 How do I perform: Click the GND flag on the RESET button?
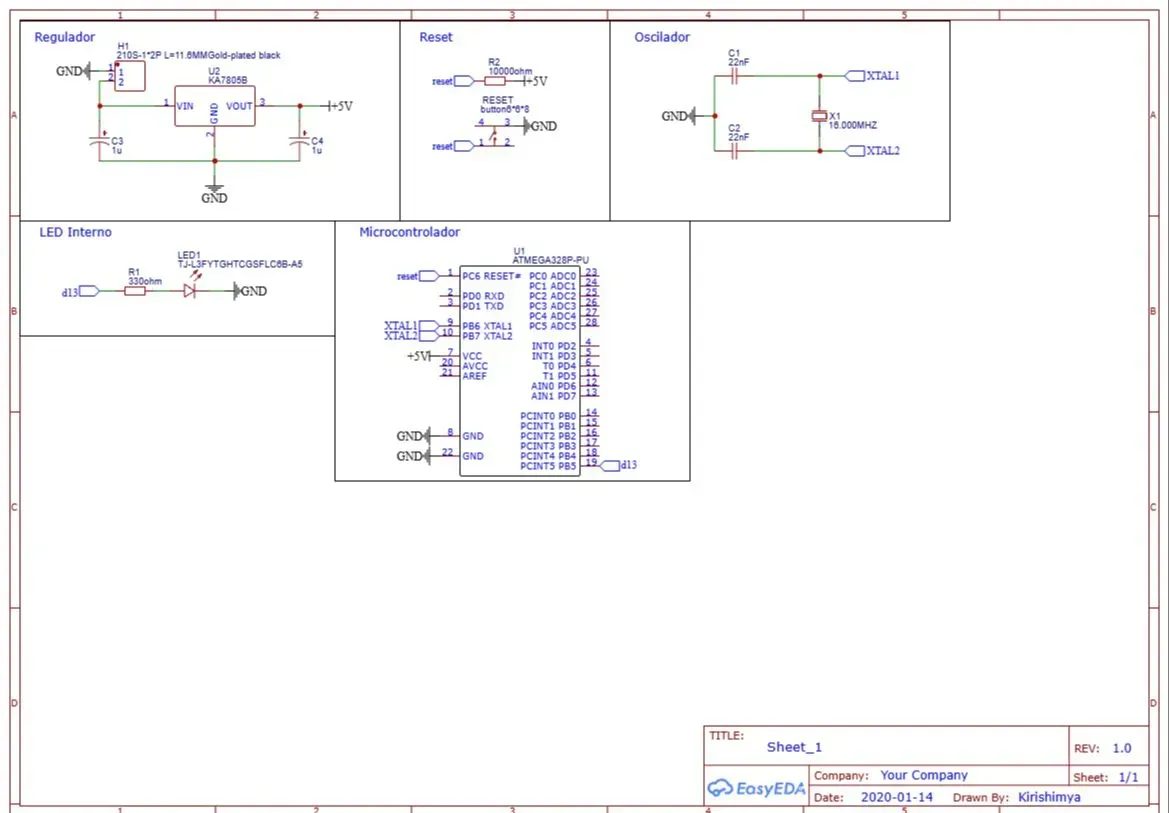(x=541, y=126)
